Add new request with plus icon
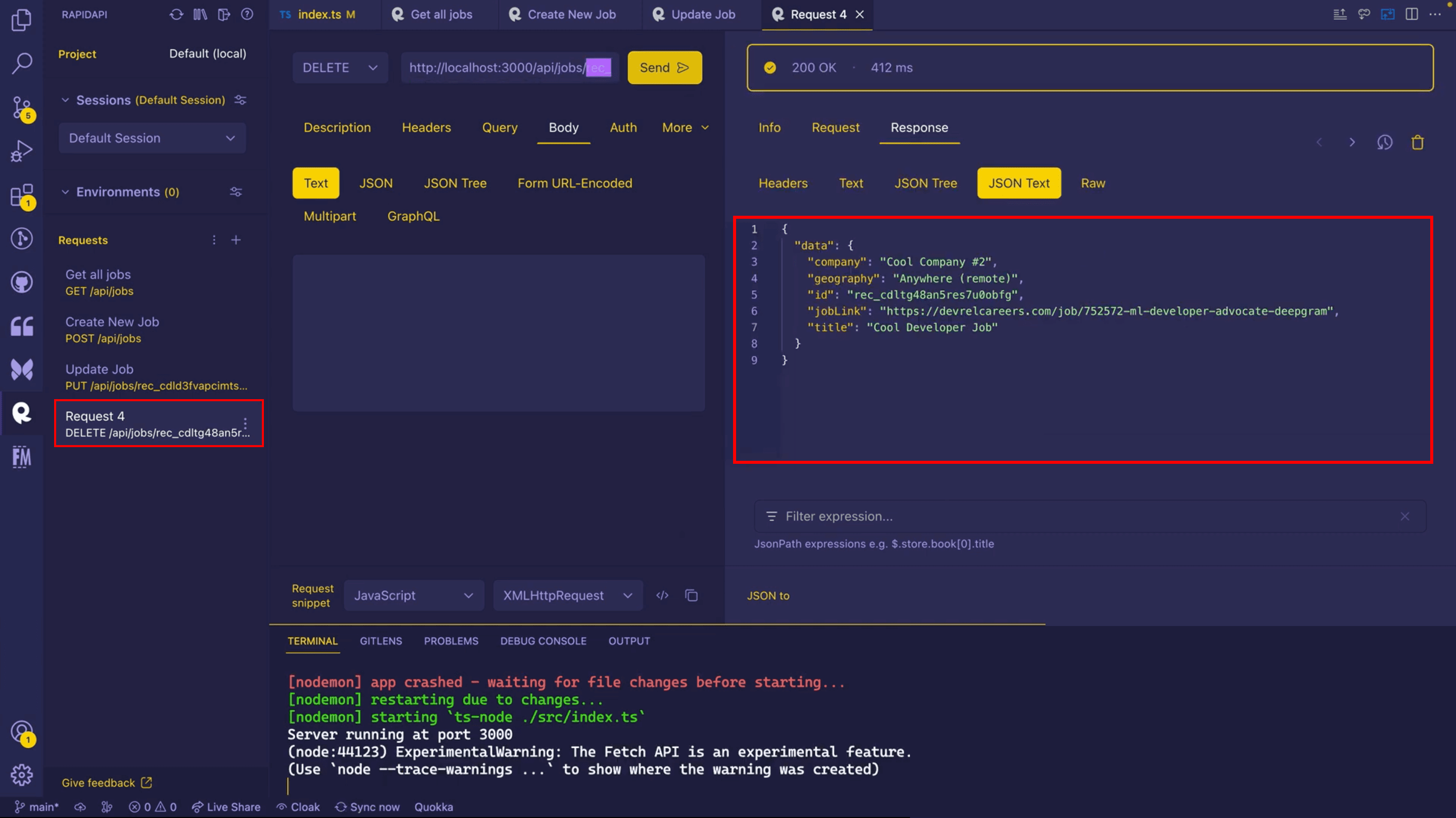The height and width of the screenshot is (818, 1456). 236,240
